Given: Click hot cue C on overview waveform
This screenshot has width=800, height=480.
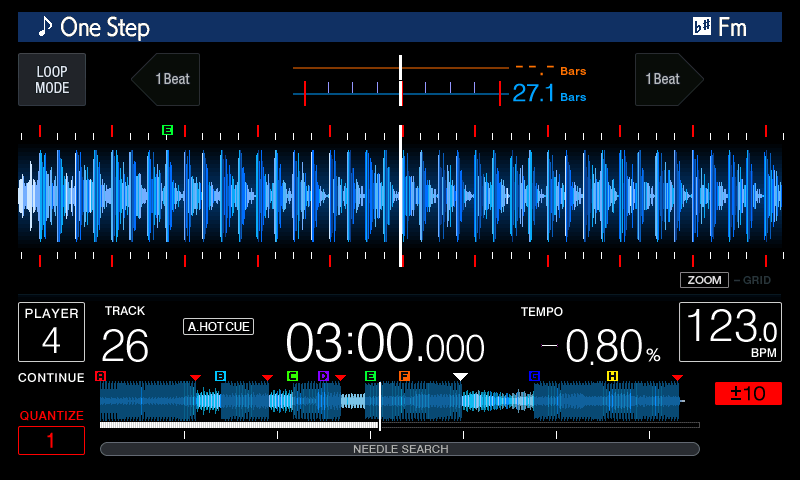Looking at the screenshot, I should click(x=292, y=376).
